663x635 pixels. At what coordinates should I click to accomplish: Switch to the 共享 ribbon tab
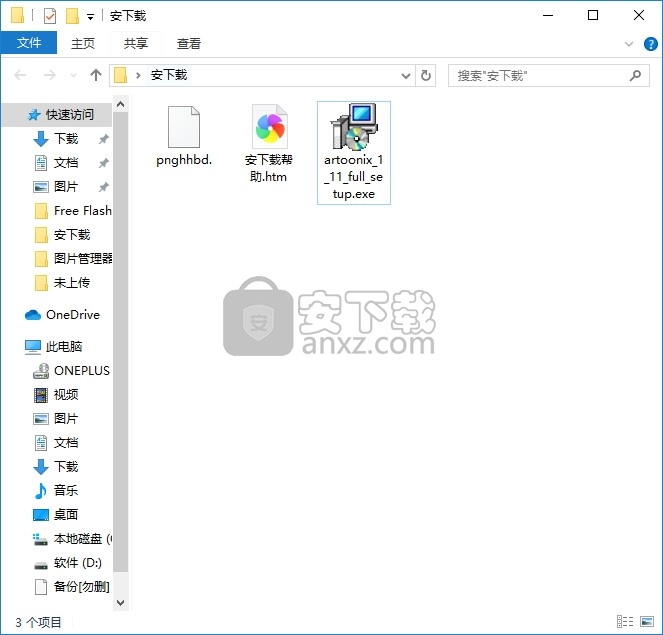136,43
